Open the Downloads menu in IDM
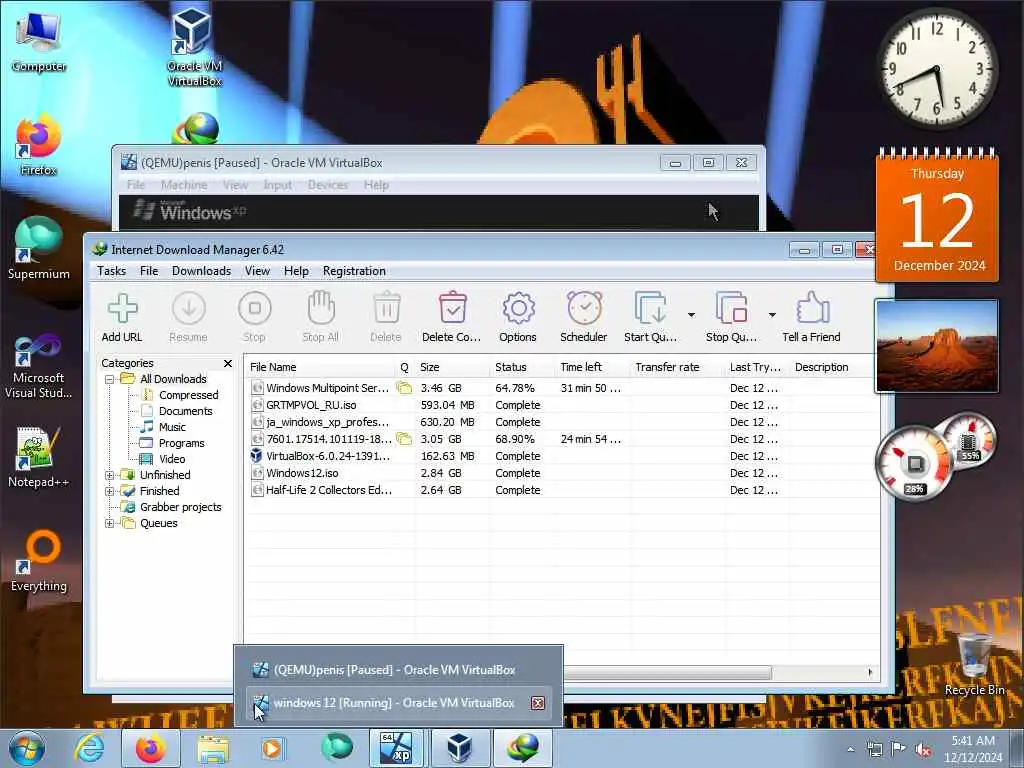Screen dimensions: 1024x768 coord(201,271)
